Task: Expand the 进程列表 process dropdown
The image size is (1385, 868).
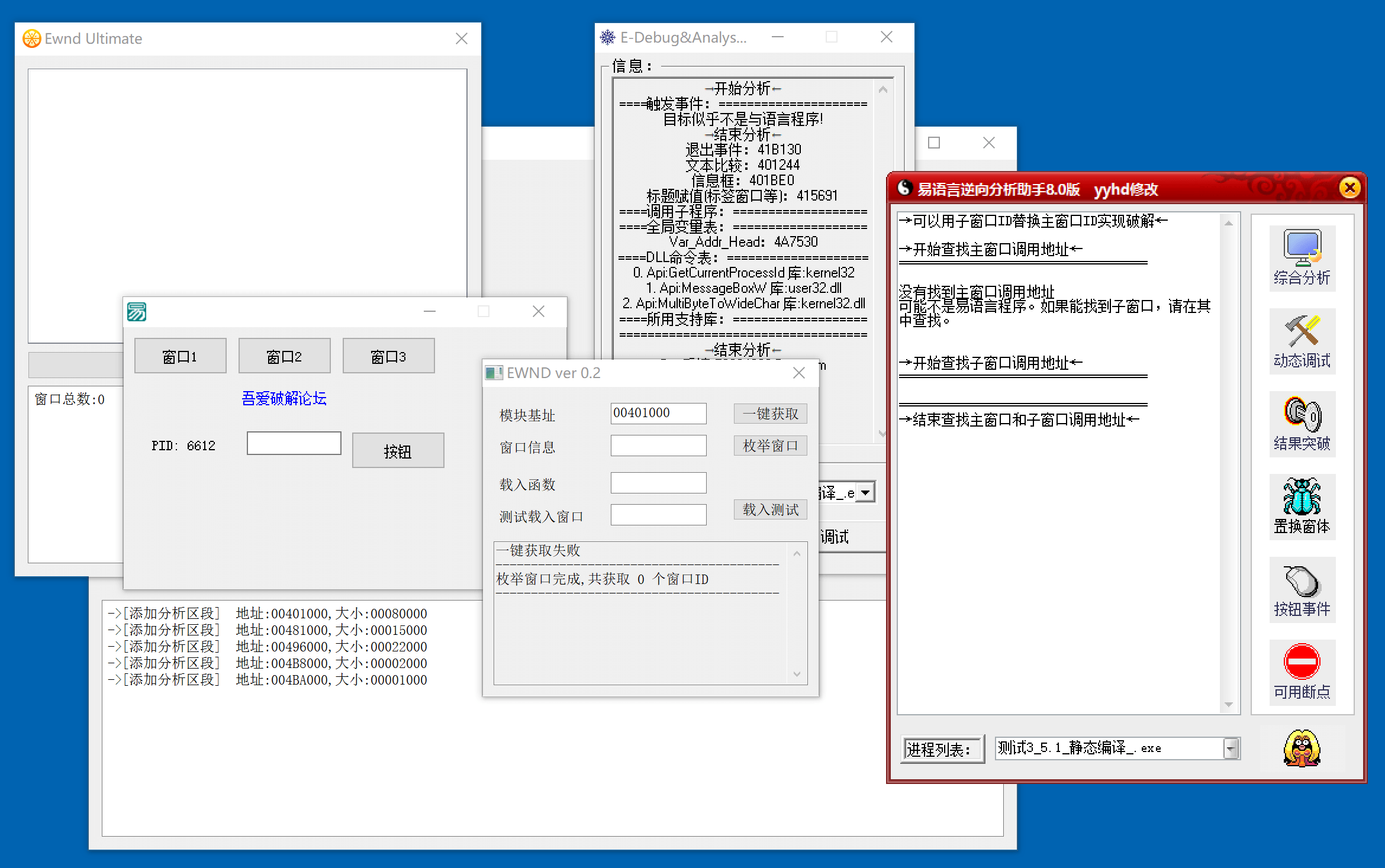Action: (1231, 748)
